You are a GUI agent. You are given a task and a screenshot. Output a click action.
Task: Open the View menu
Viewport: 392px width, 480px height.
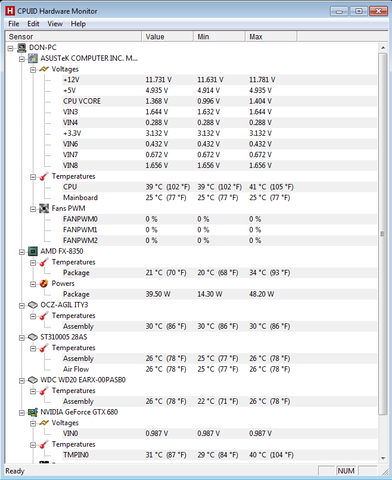tap(55, 24)
